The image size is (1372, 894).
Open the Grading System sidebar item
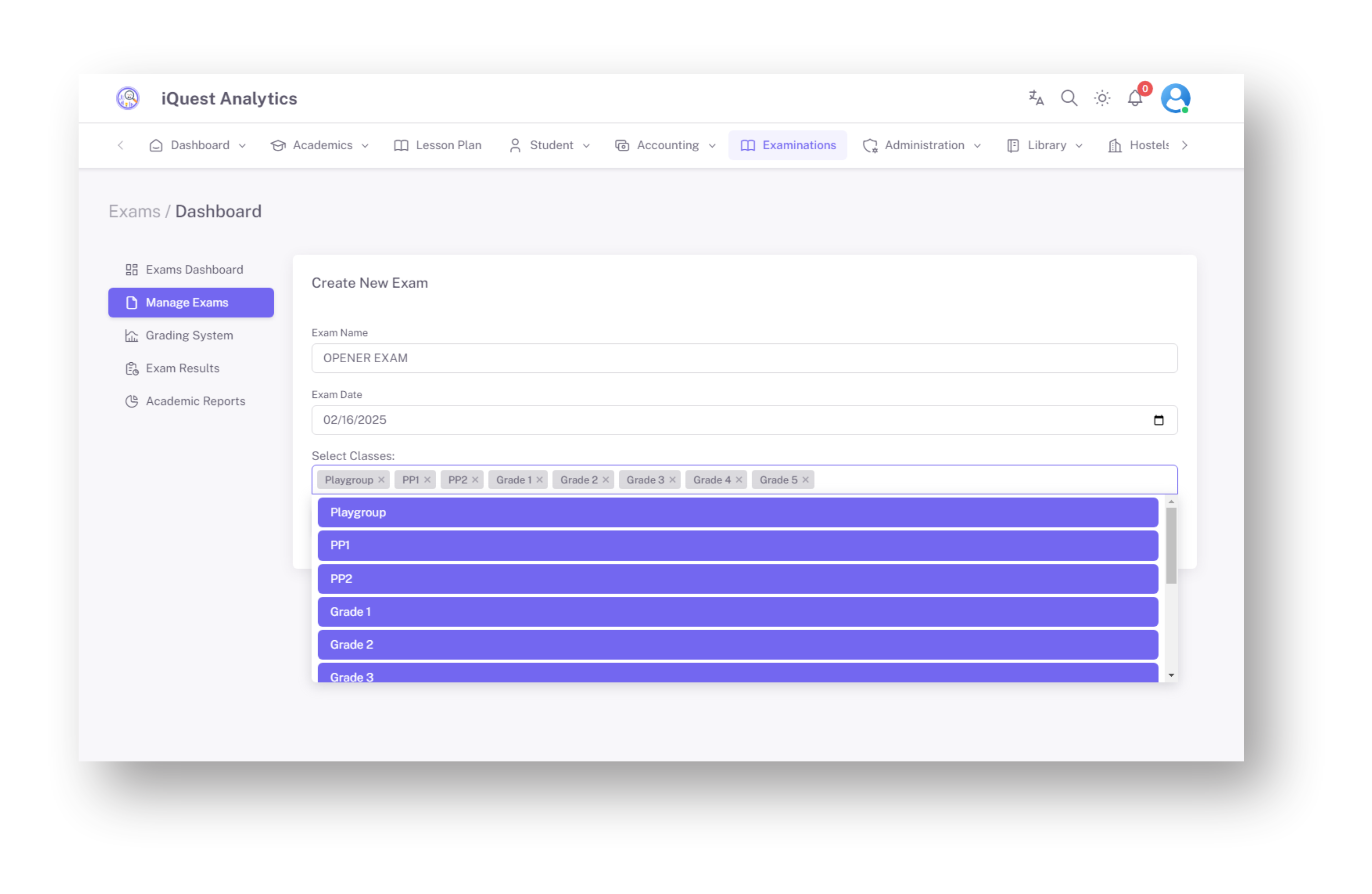[x=189, y=335]
